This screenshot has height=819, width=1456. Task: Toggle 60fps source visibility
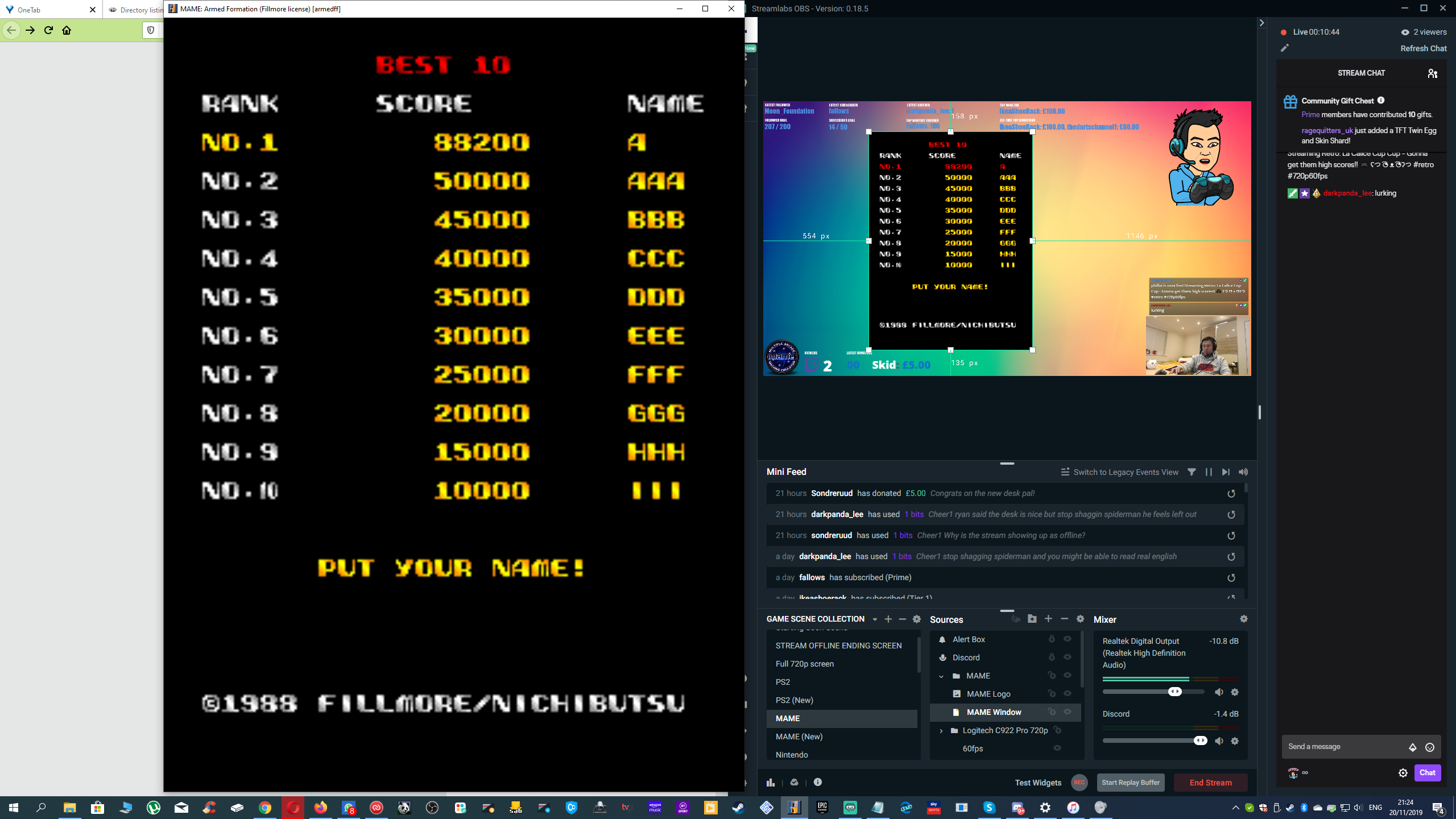1057,748
